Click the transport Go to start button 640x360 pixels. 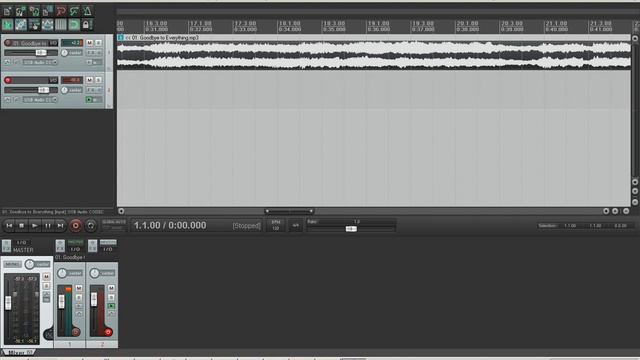click(9, 225)
